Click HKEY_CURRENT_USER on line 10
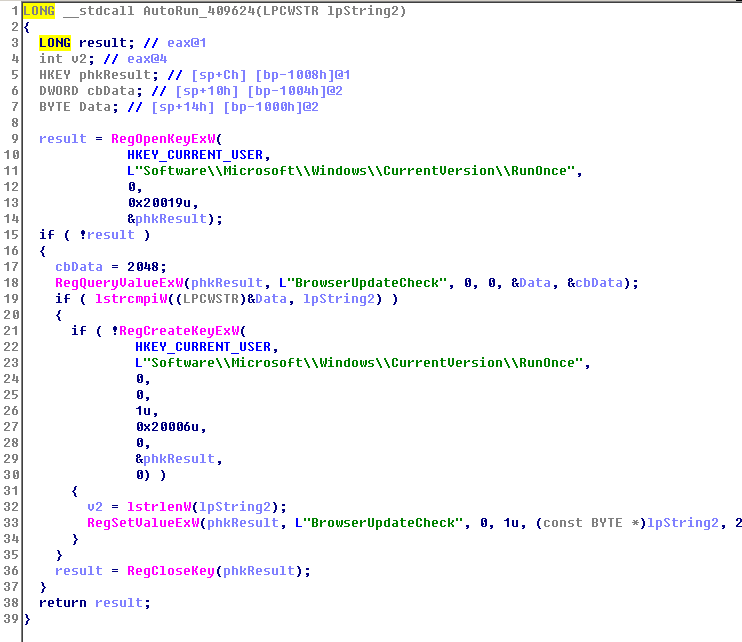Viewport: 742px width, 642px height. [195, 155]
